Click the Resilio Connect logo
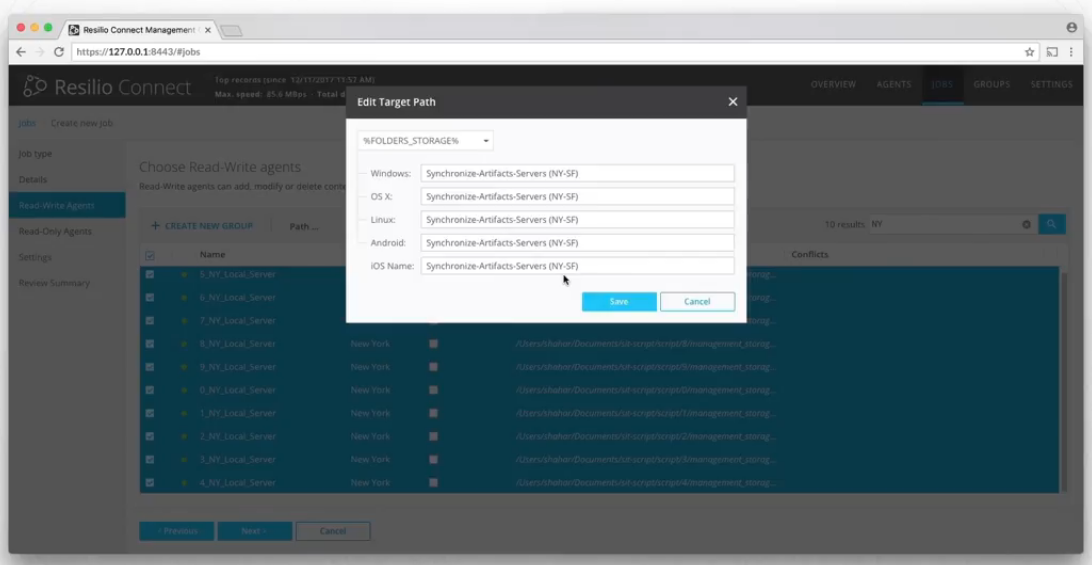 (106, 87)
